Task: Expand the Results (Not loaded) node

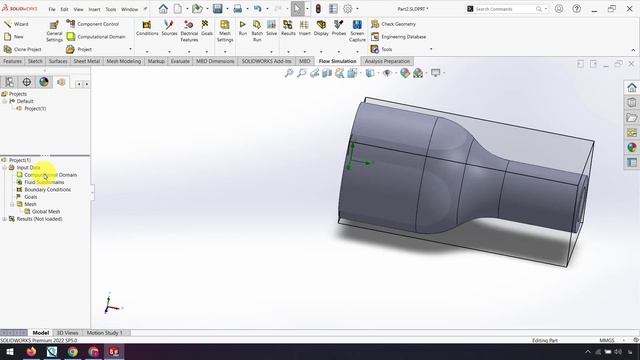Action: coord(4,219)
